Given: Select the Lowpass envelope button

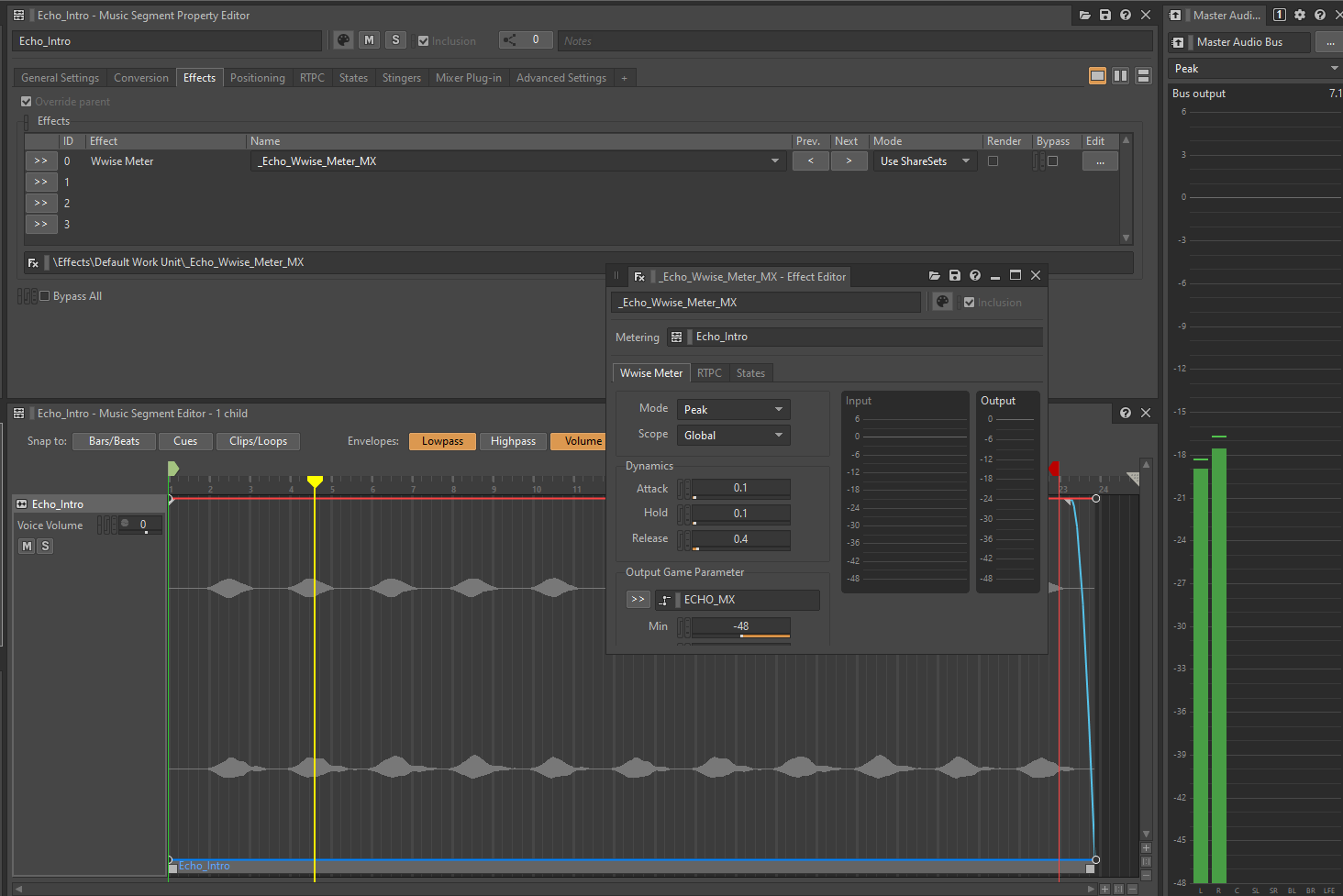Looking at the screenshot, I should (442, 441).
